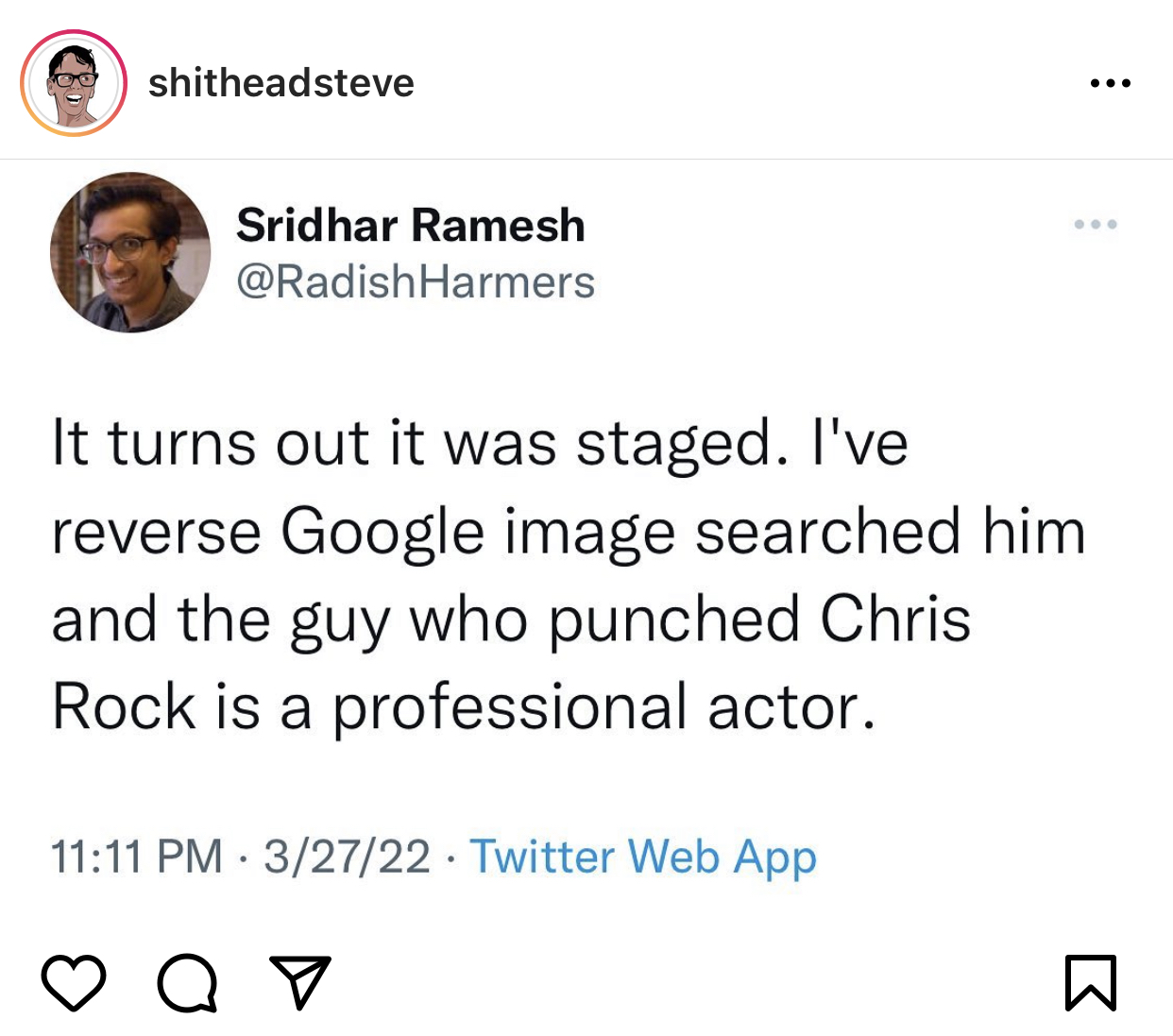Open the @RadishHarmers handle

point(416,282)
